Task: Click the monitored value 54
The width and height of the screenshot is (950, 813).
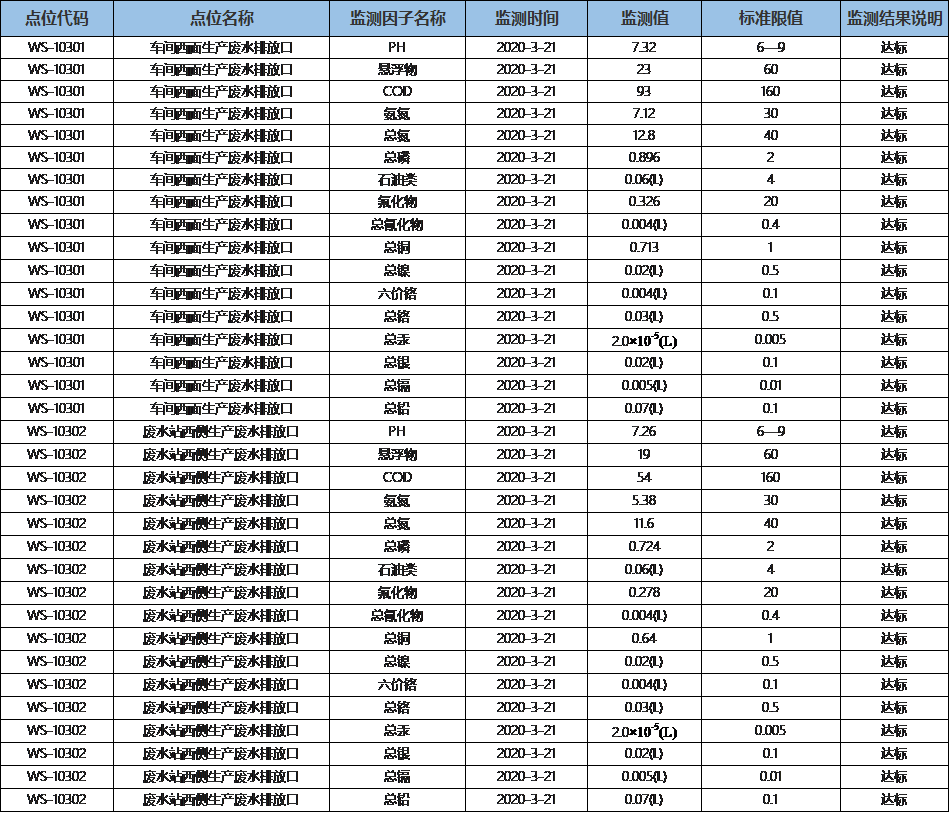Action: pos(644,477)
